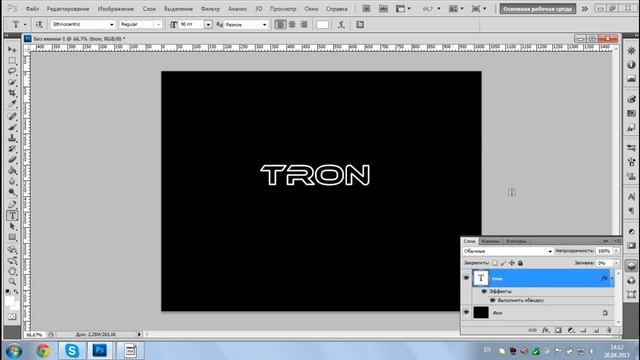Select the Brush tool
The image size is (640, 360).
click(x=12, y=127)
